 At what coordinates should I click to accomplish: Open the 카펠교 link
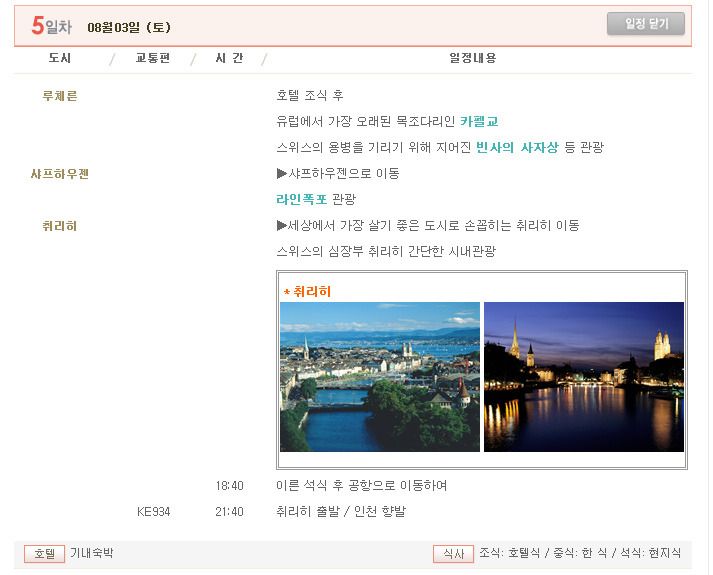click(479, 121)
